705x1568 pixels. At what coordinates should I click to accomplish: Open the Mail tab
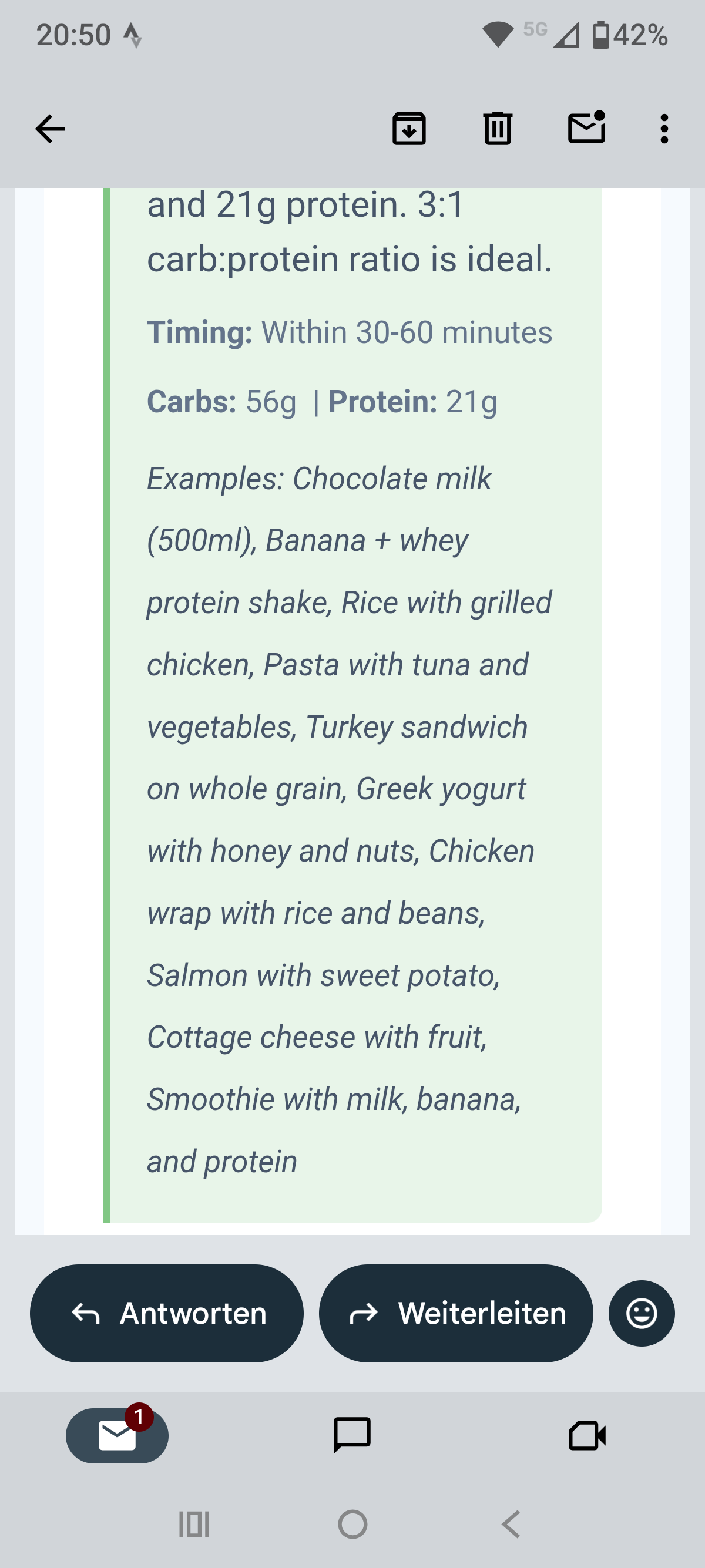(117, 1435)
